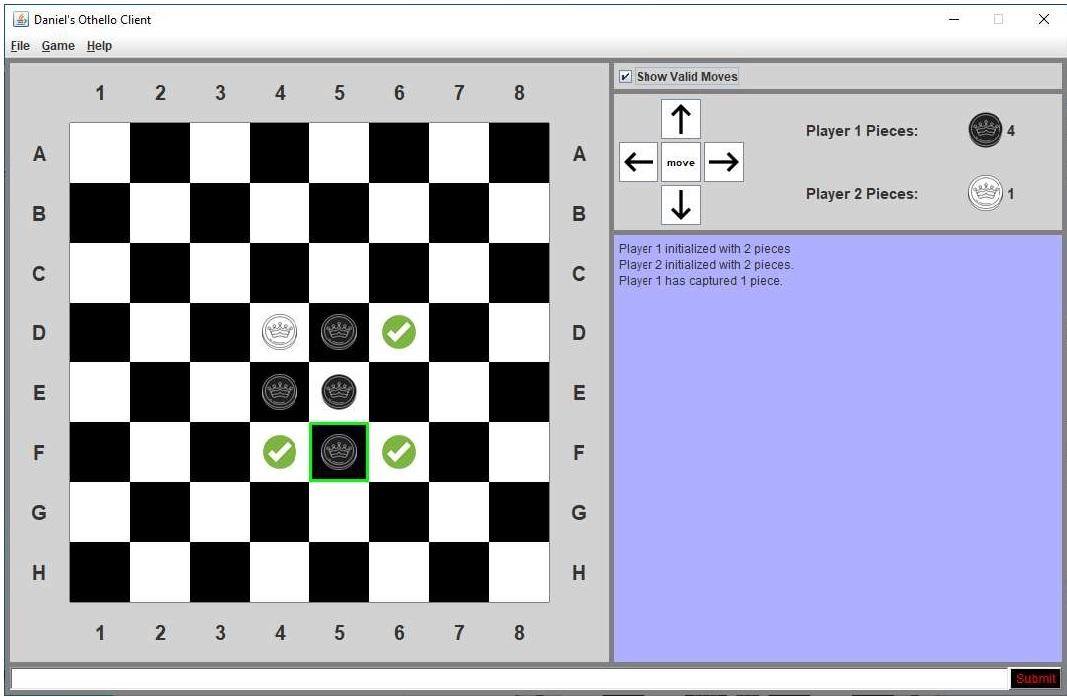Click the left arrow move button
Image resolution: width=1067 pixels, height=697 pixels.
(639, 162)
